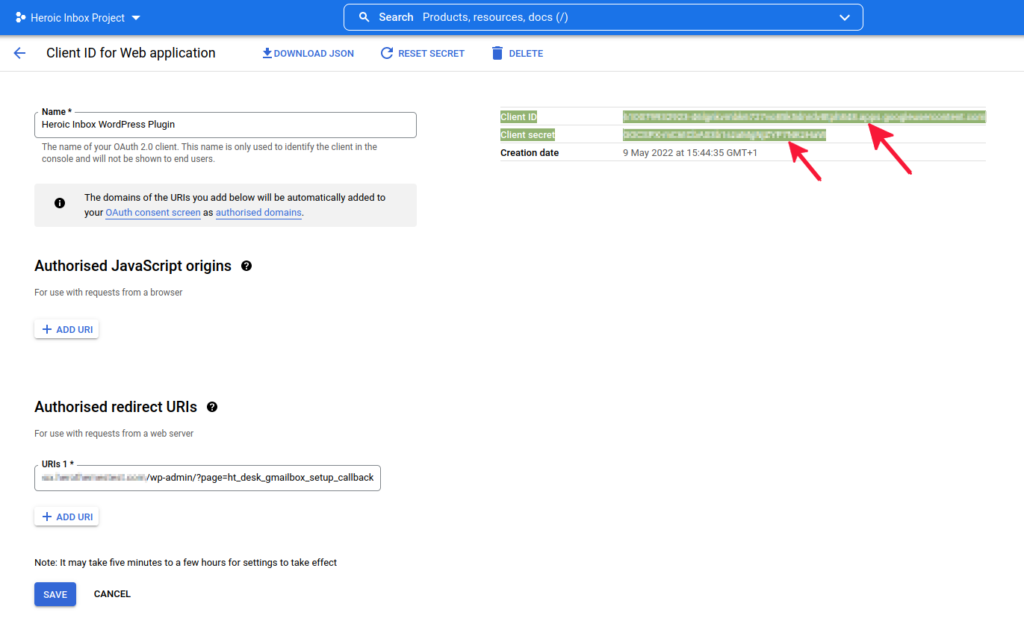Image resolution: width=1024 pixels, height=630 pixels.
Task: Click the Client ID for Web application title
Action: pos(131,54)
